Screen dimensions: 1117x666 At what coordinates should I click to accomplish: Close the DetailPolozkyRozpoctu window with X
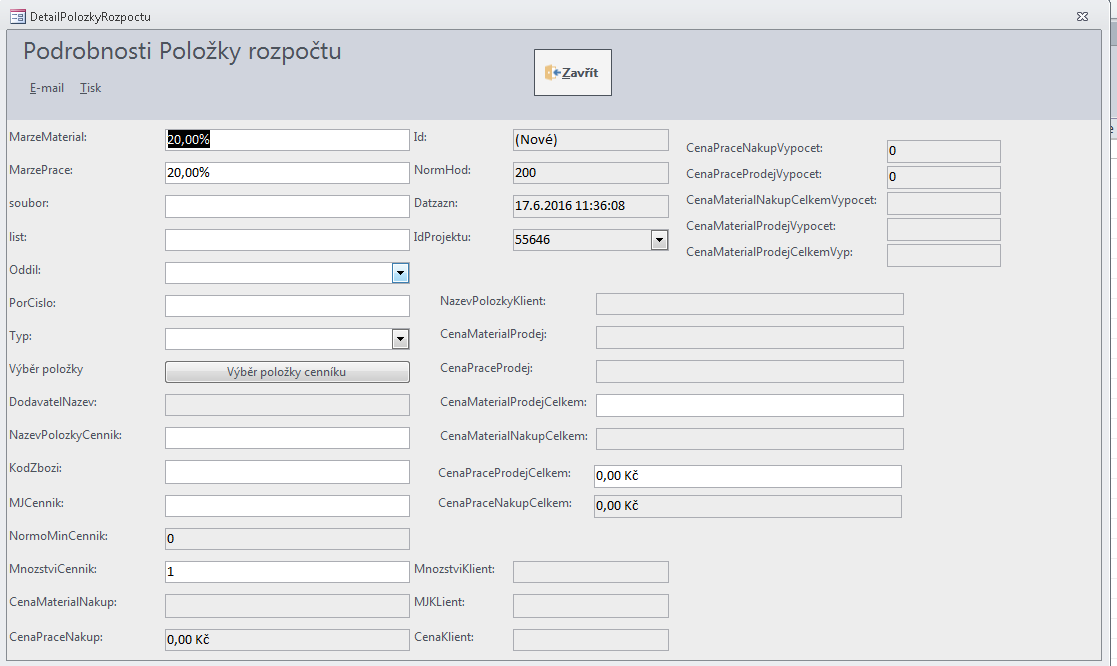click(1083, 17)
